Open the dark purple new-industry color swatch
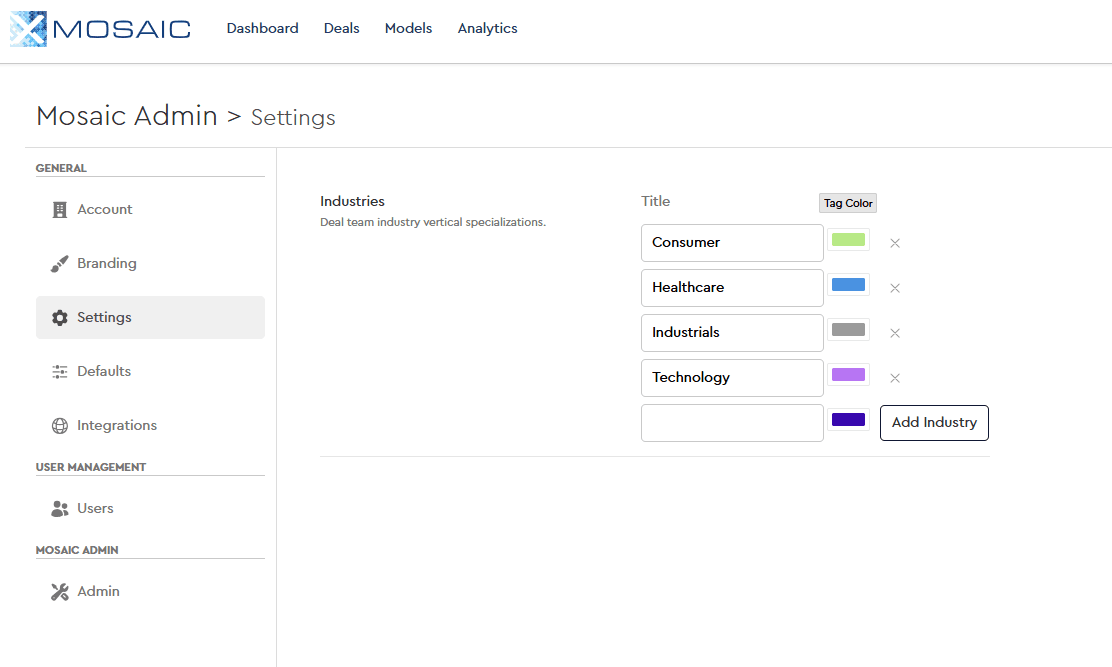The width and height of the screenshot is (1112, 667). point(848,420)
